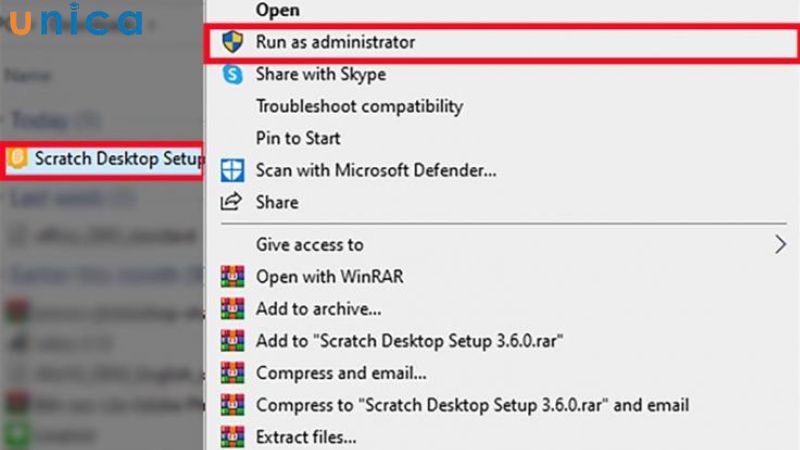Viewport: 800px width, 450px height.
Task: Select Open from the context menu
Action: [x=277, y=10]
